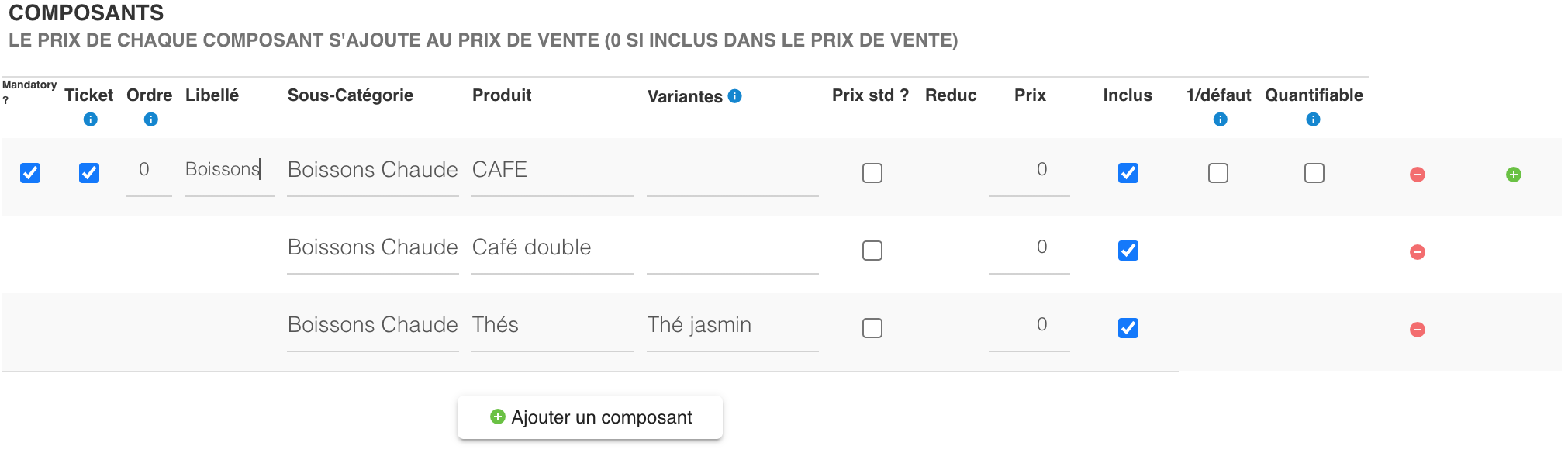
Task: Click the Variantes info icon
Action: point(735,96)
